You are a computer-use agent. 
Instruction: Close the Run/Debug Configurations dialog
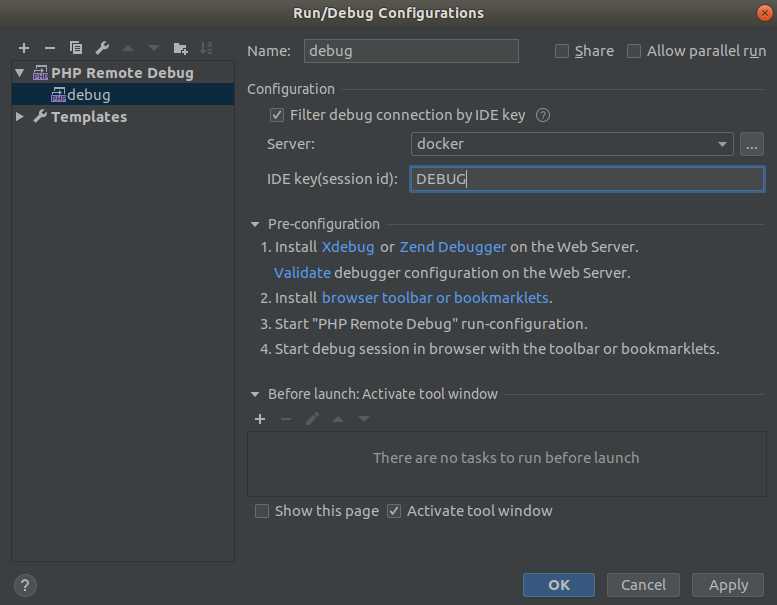coord(765,13)
